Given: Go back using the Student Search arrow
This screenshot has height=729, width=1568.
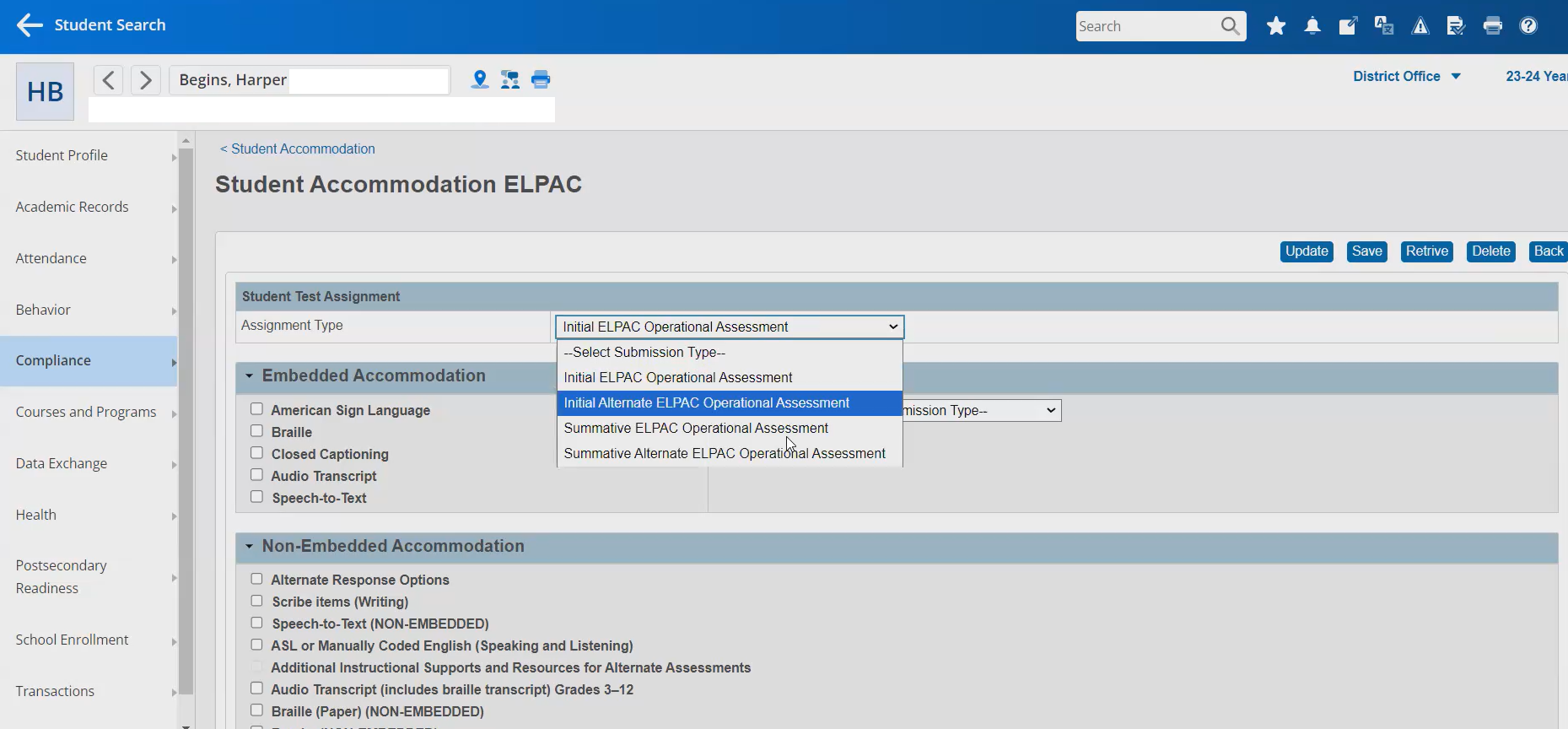Looking at the screenshot, I should pos(30,25).
